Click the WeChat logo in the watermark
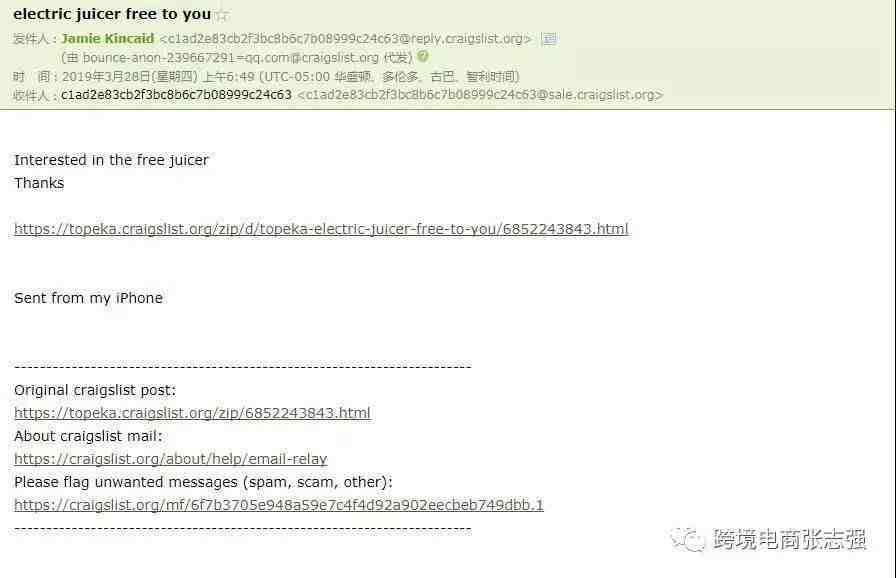896x578 pixels. pyautogui.click(x=688, y=539)
